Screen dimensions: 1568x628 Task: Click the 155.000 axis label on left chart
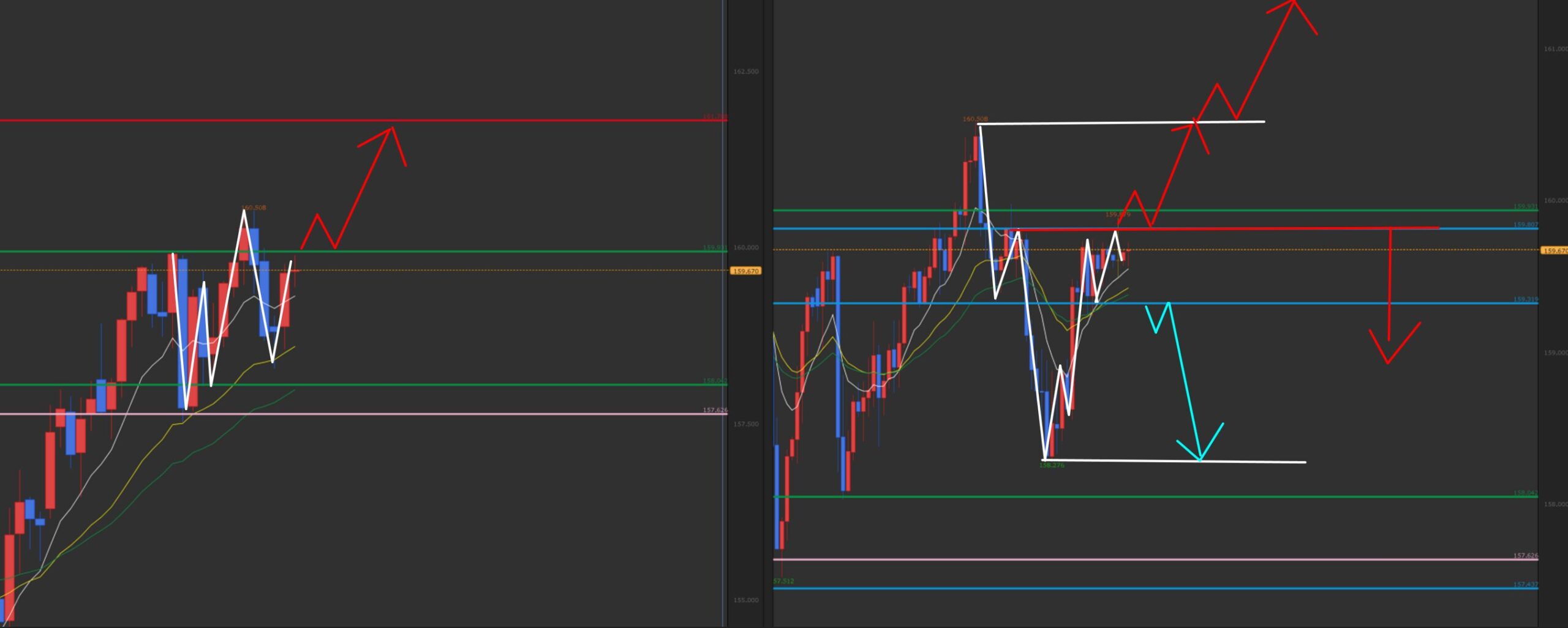click(745, 600)
